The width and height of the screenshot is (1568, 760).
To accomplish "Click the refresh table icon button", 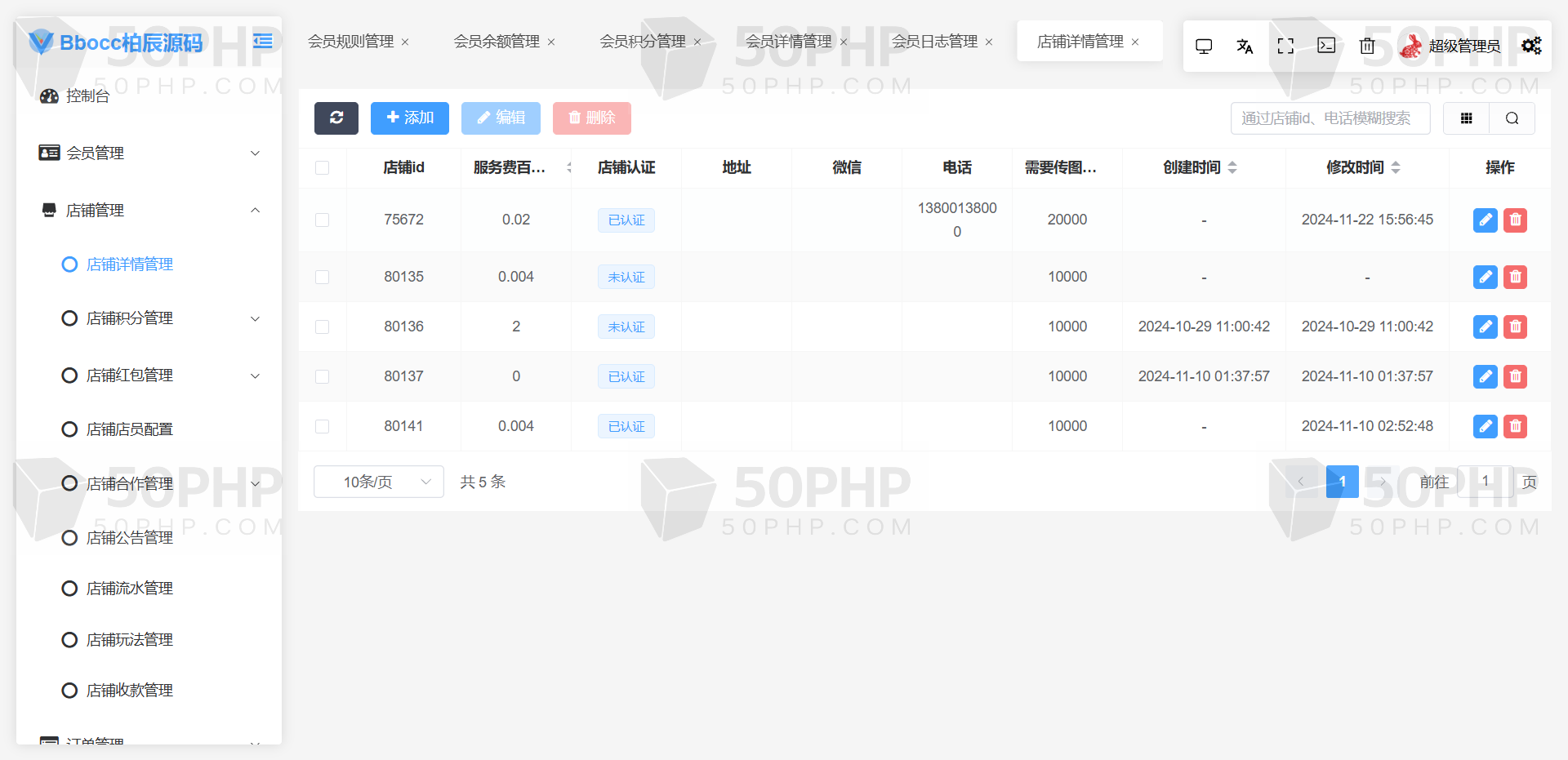I will [x=336, y=118].
